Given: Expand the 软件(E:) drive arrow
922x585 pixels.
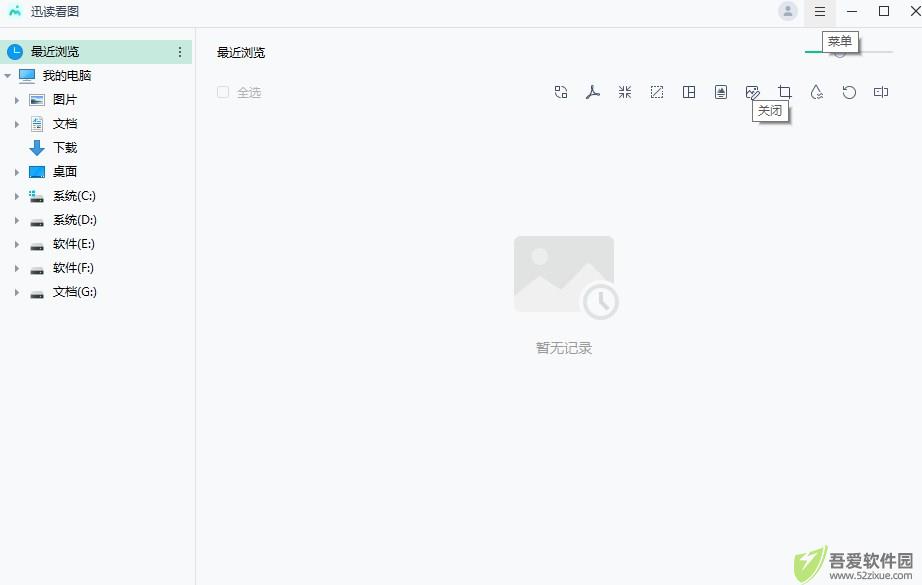Looking at the screenshot, I should click(x=17, y=245).
